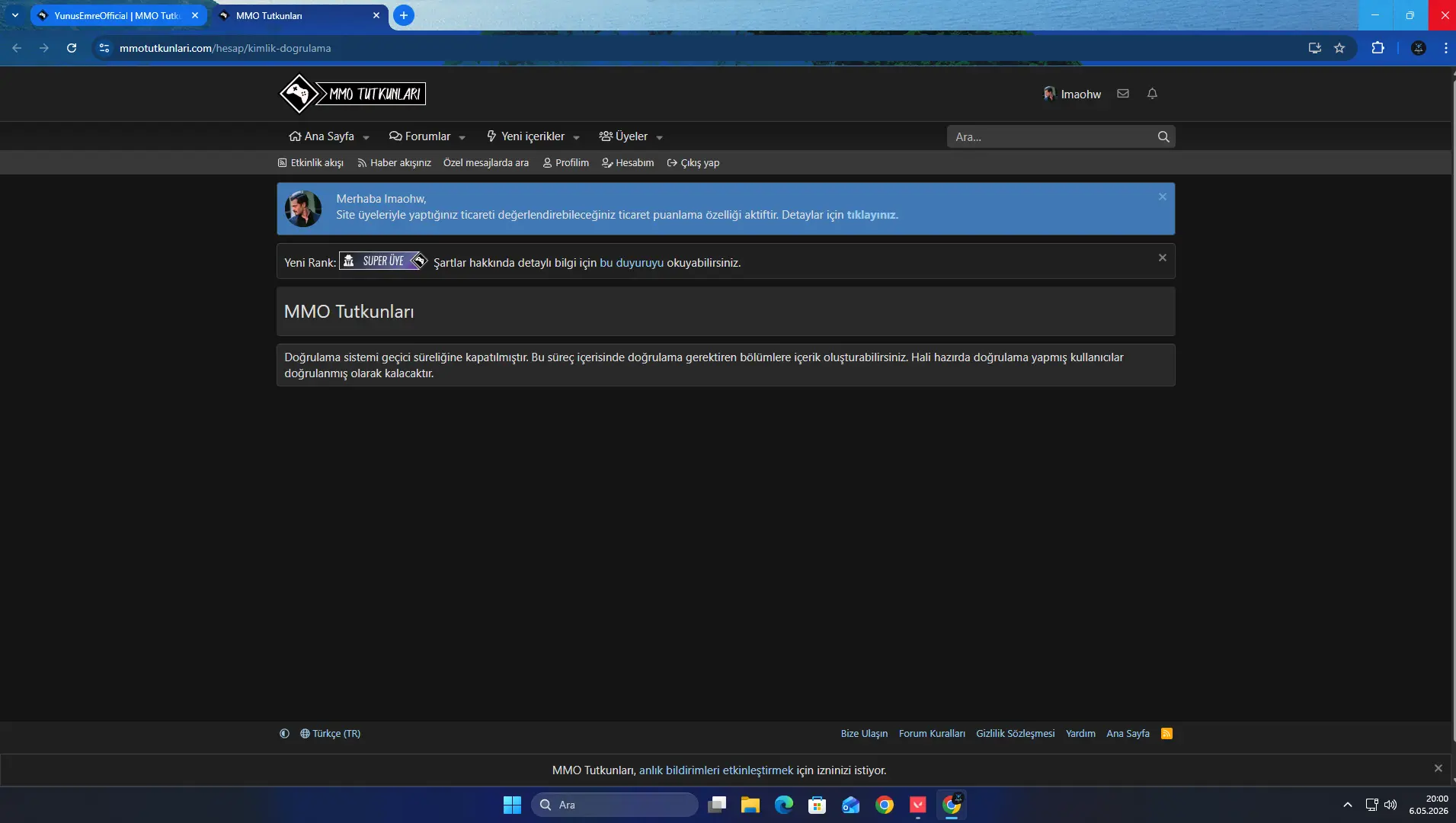The image size is (1456, 823).
Task: Open the volume control in system tray
Action: click(x=1390, y=805)
